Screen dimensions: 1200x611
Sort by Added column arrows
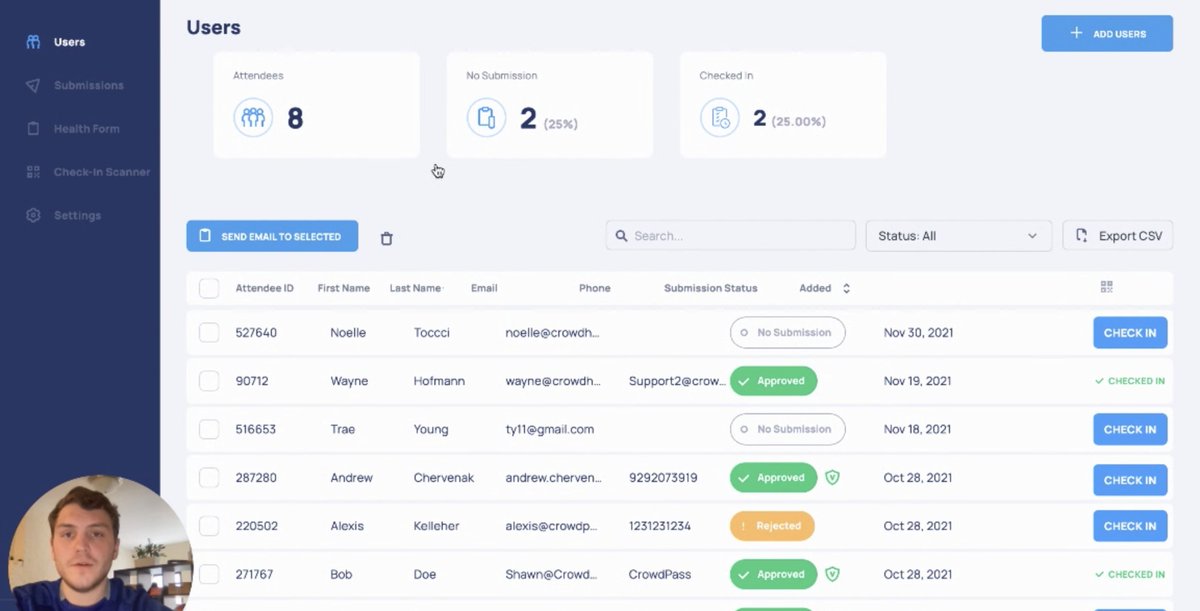click(846, 288)
